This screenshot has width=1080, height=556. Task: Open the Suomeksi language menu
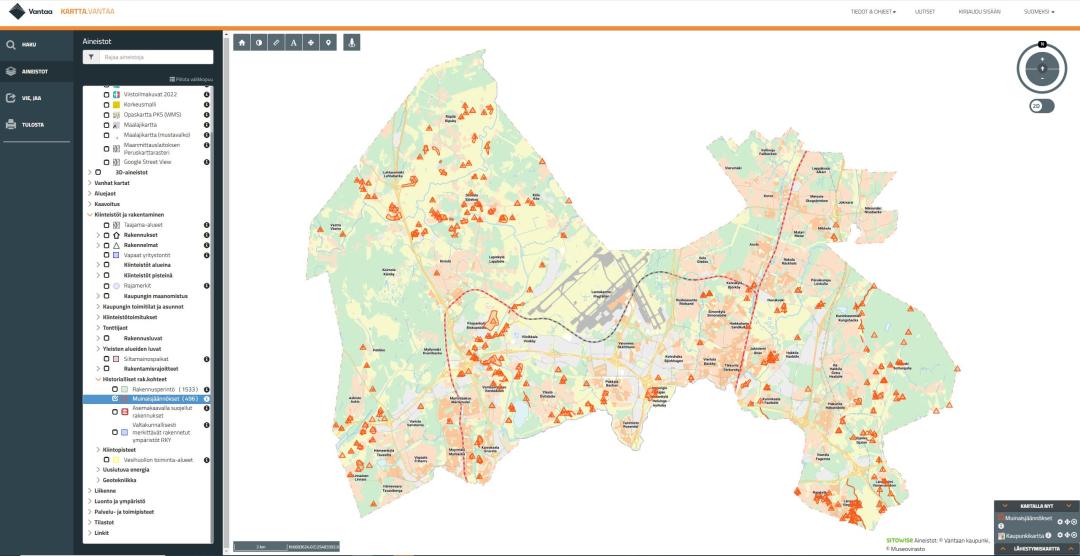tap(1039, 12)
